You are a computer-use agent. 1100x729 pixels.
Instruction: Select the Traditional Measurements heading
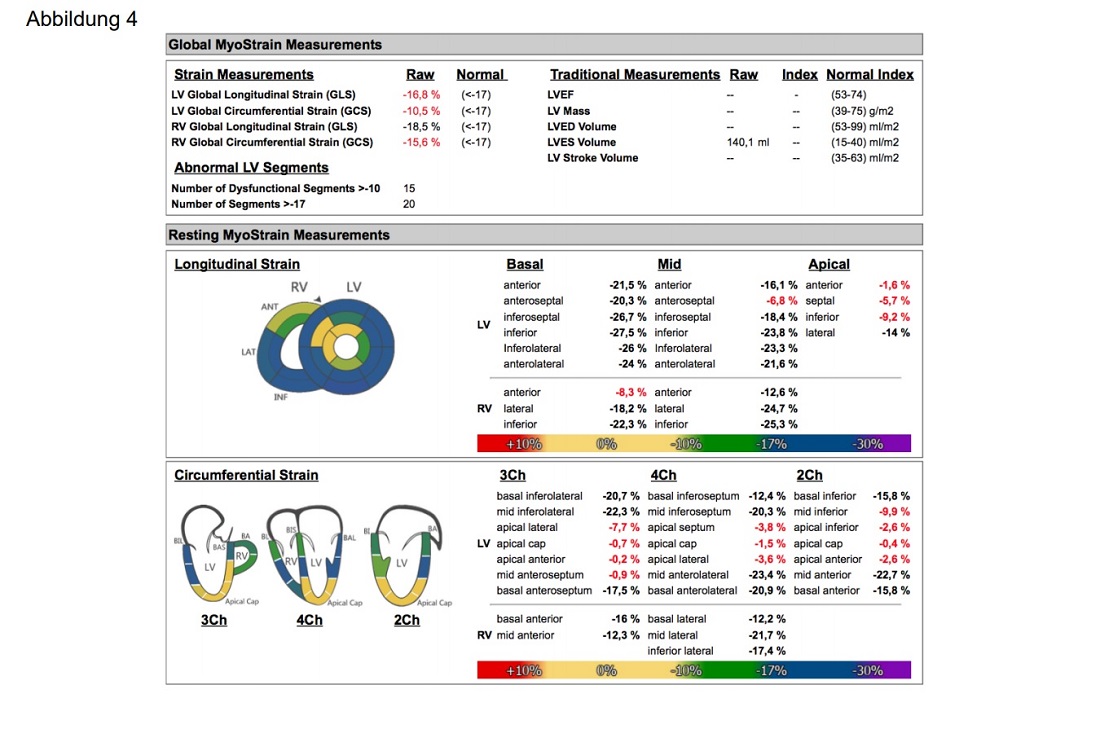click(635, 75)
